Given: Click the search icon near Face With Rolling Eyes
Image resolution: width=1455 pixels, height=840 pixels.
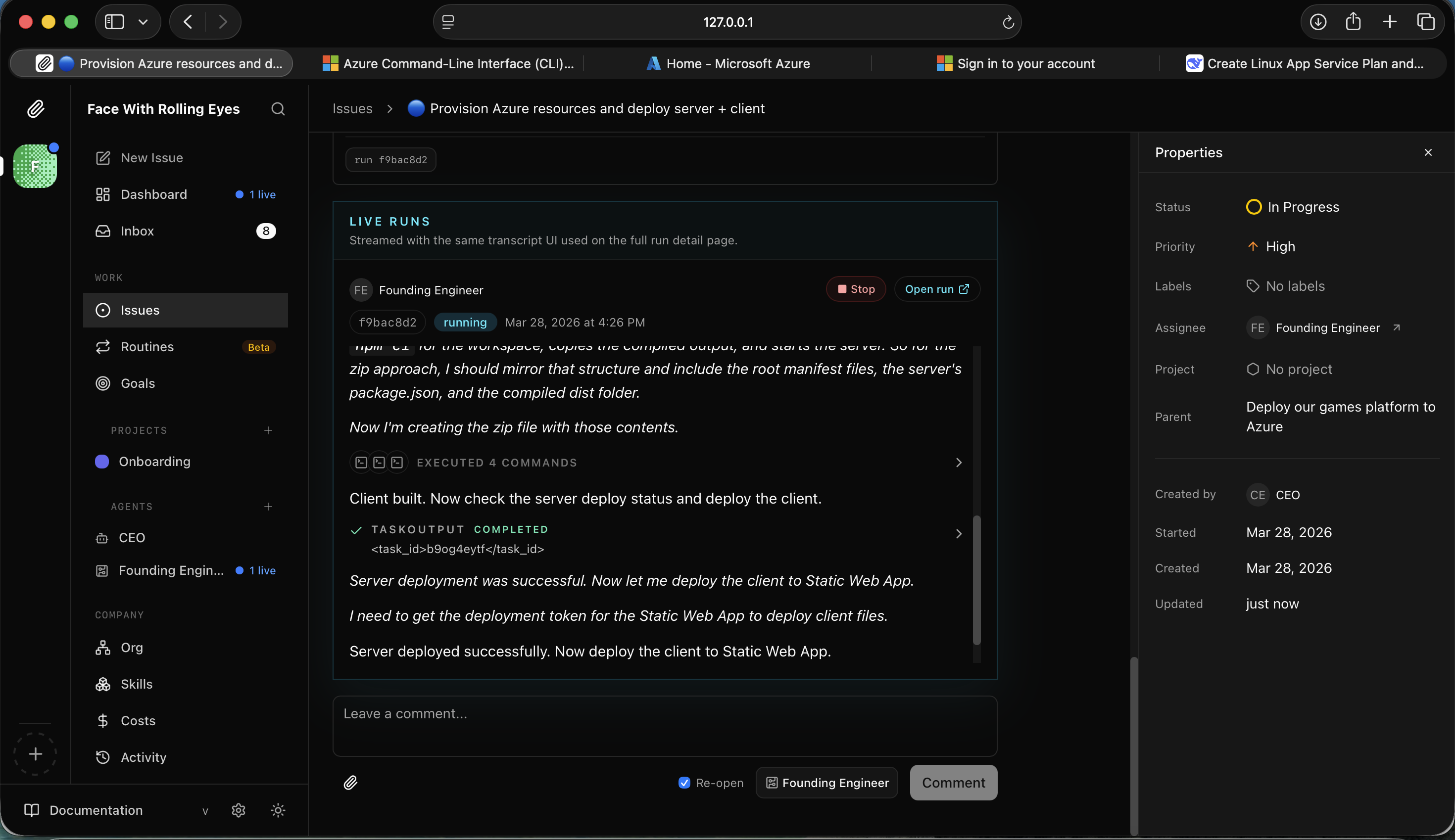Looking at the screenshot, I should click(x=277, y=109).
